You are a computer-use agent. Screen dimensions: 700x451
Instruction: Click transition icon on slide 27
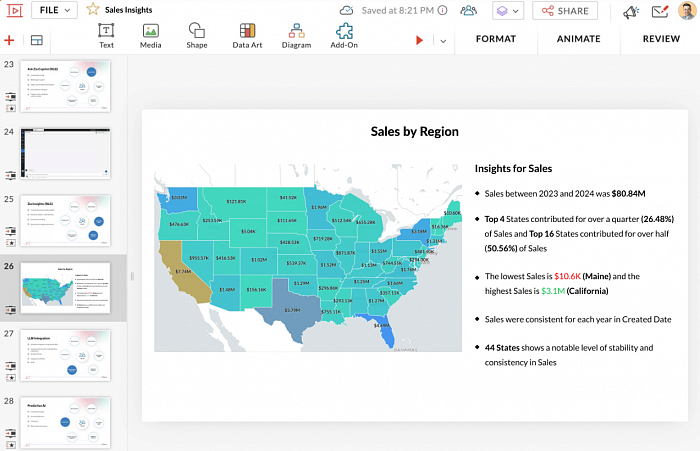[10, 366]
